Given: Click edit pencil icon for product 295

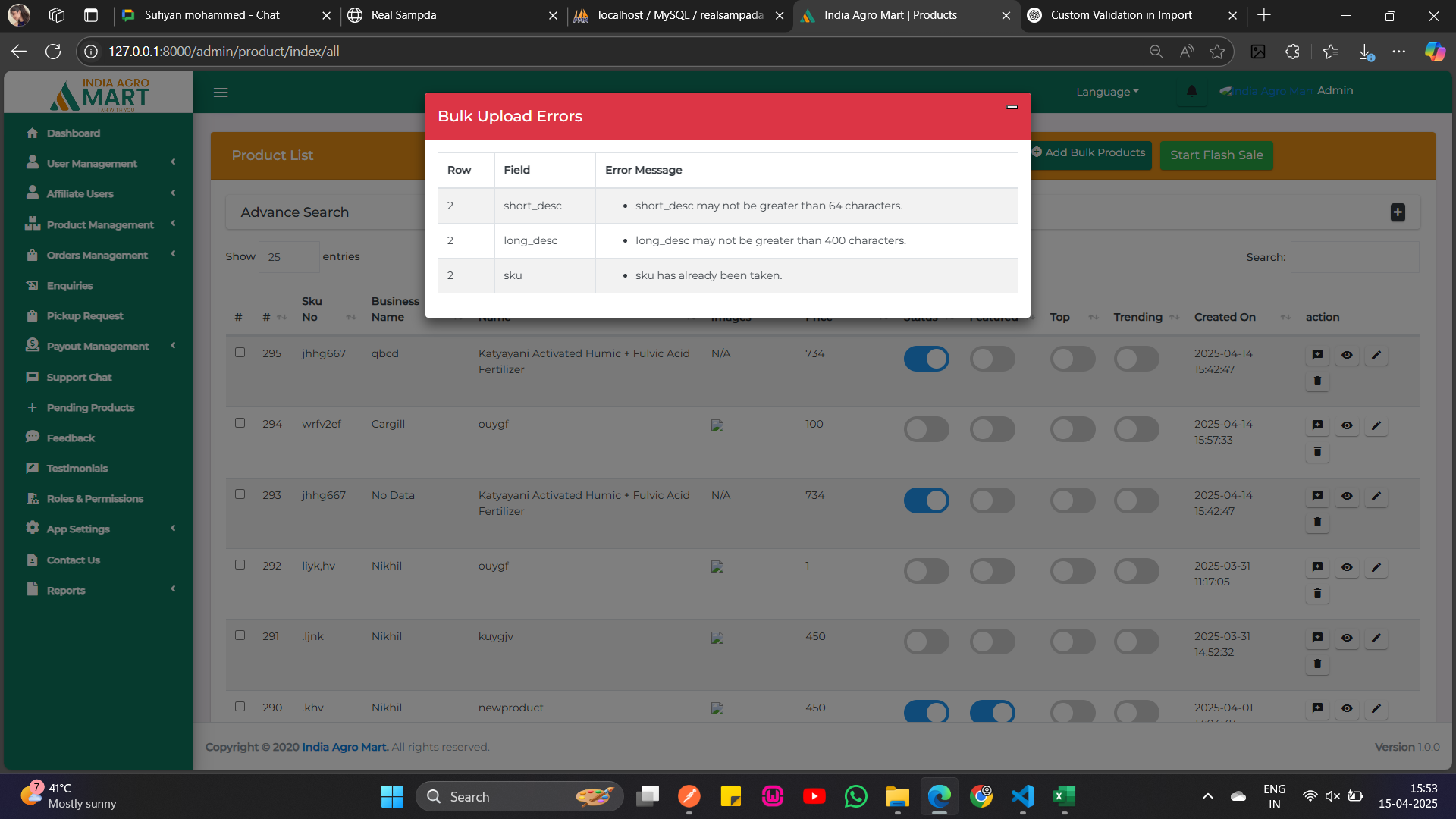Looking at the screenshot, I should [1376, 355].
